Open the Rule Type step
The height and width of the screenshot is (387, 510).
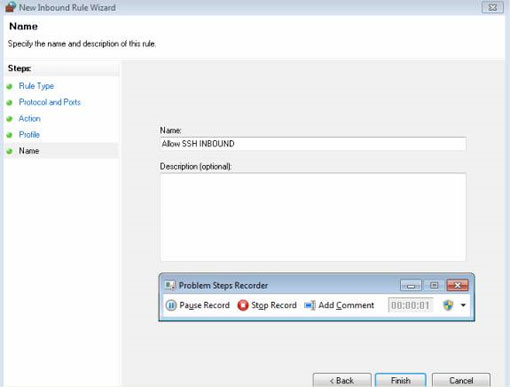(x=36, y=86)
